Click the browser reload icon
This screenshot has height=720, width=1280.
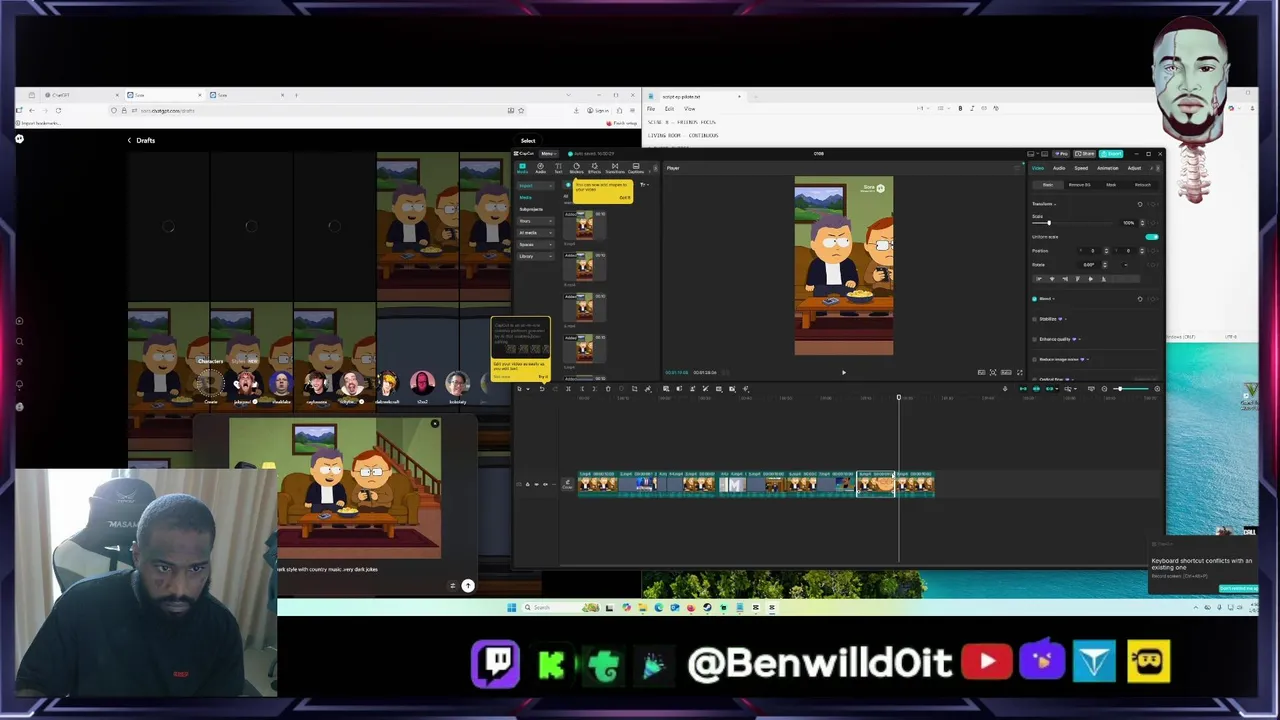58,111
